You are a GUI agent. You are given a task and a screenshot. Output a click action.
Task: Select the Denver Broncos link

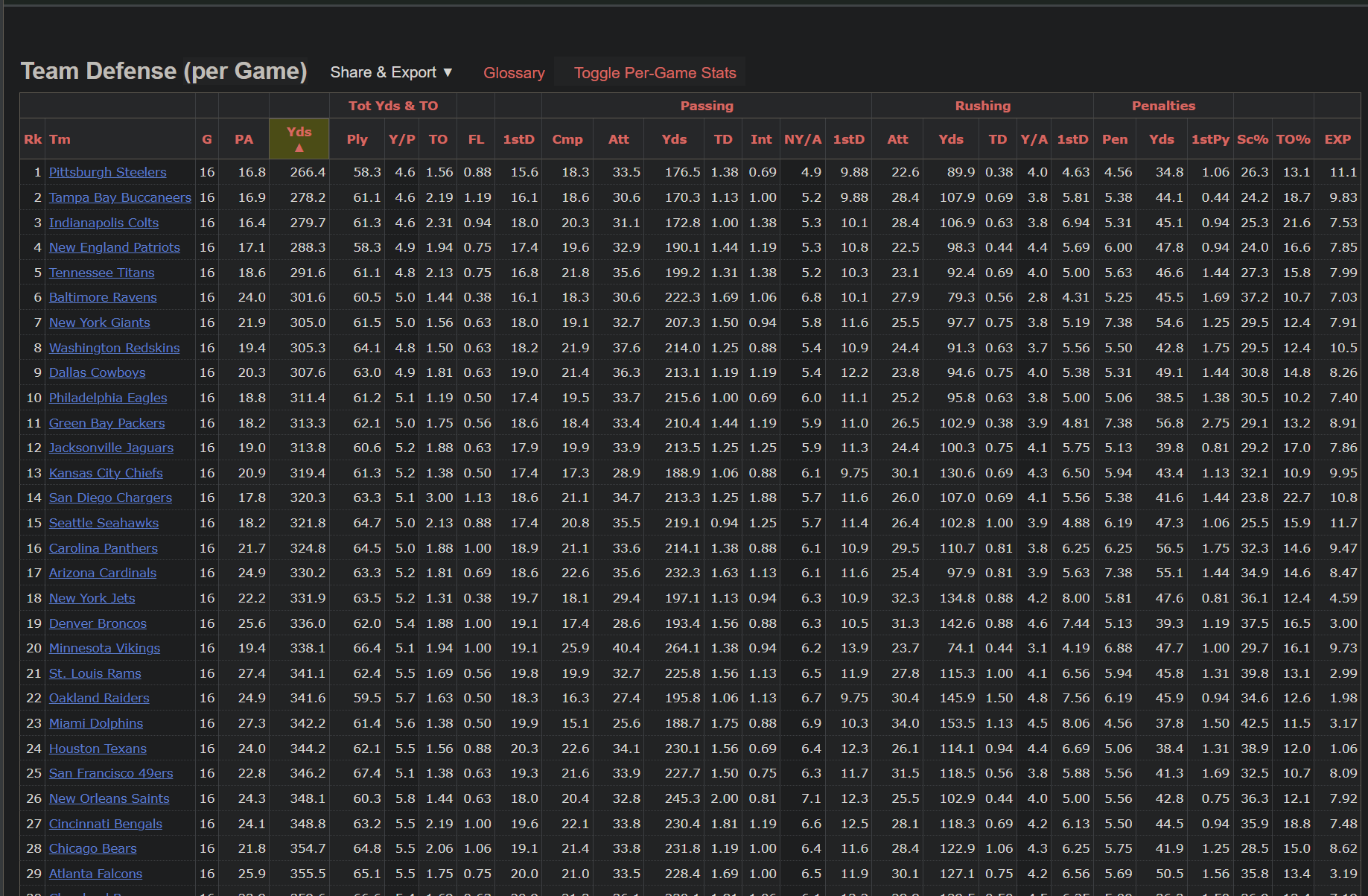(x=98, y=623)
